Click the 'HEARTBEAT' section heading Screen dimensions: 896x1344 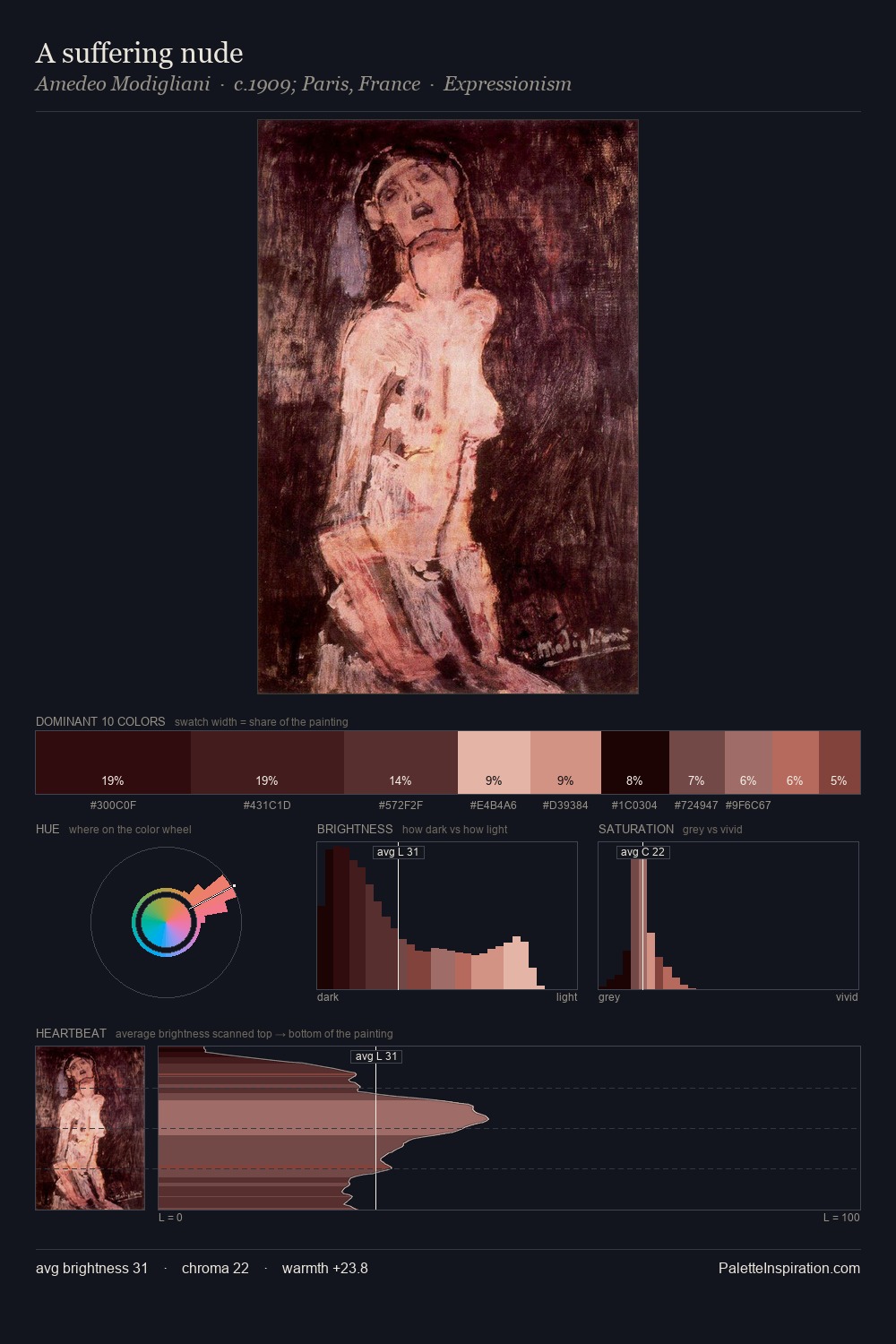[x=71, y=1033]
